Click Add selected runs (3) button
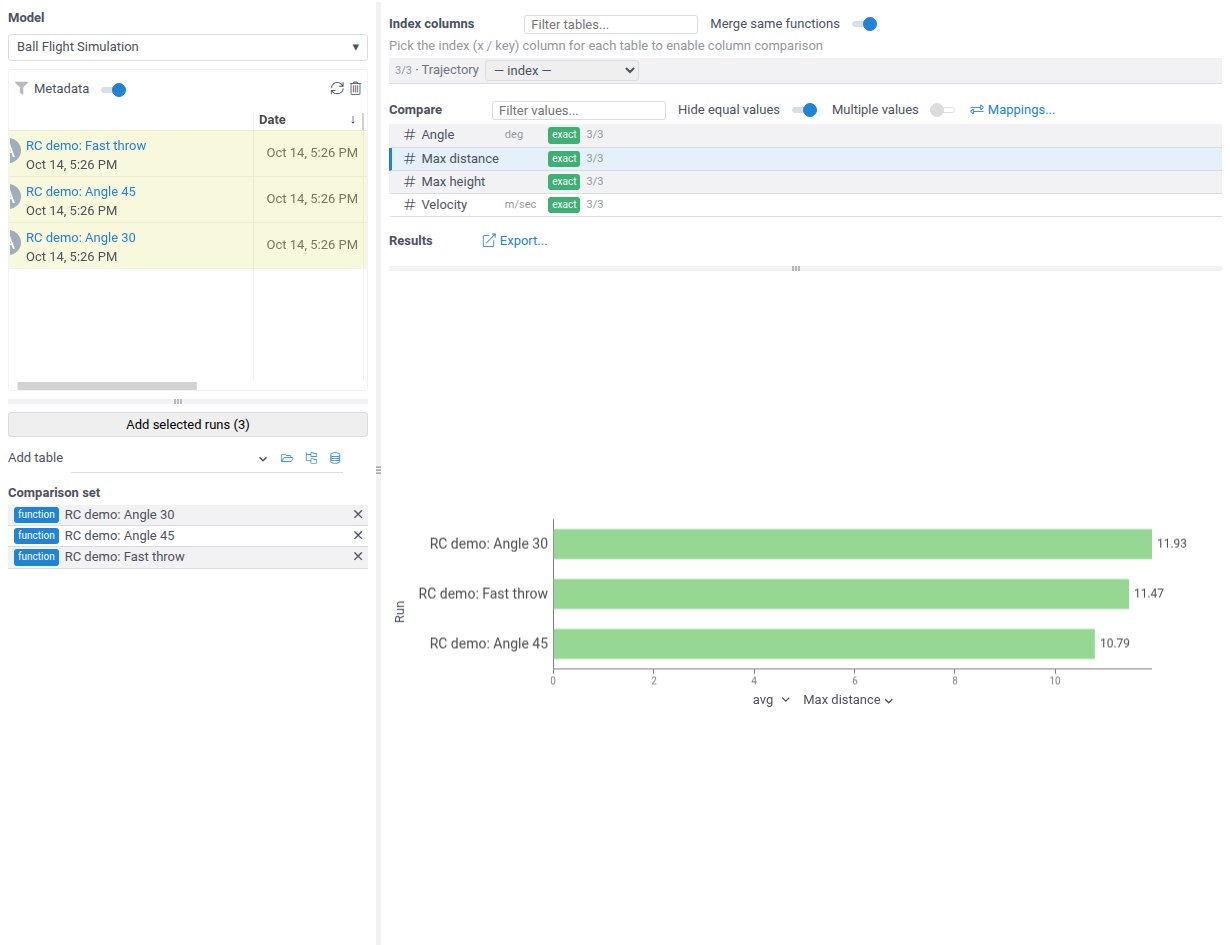The width and height of the screenshot is (1230, 945). (188, 425)
